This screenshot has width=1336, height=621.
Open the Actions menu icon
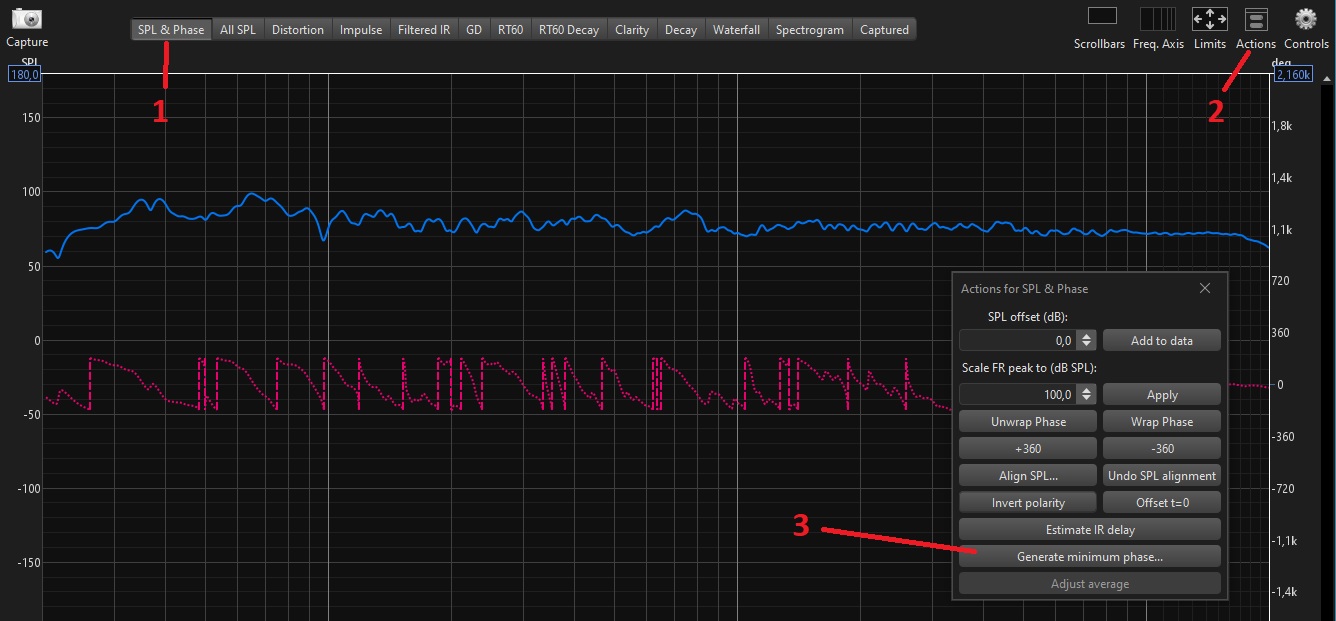click(1256, 19)
